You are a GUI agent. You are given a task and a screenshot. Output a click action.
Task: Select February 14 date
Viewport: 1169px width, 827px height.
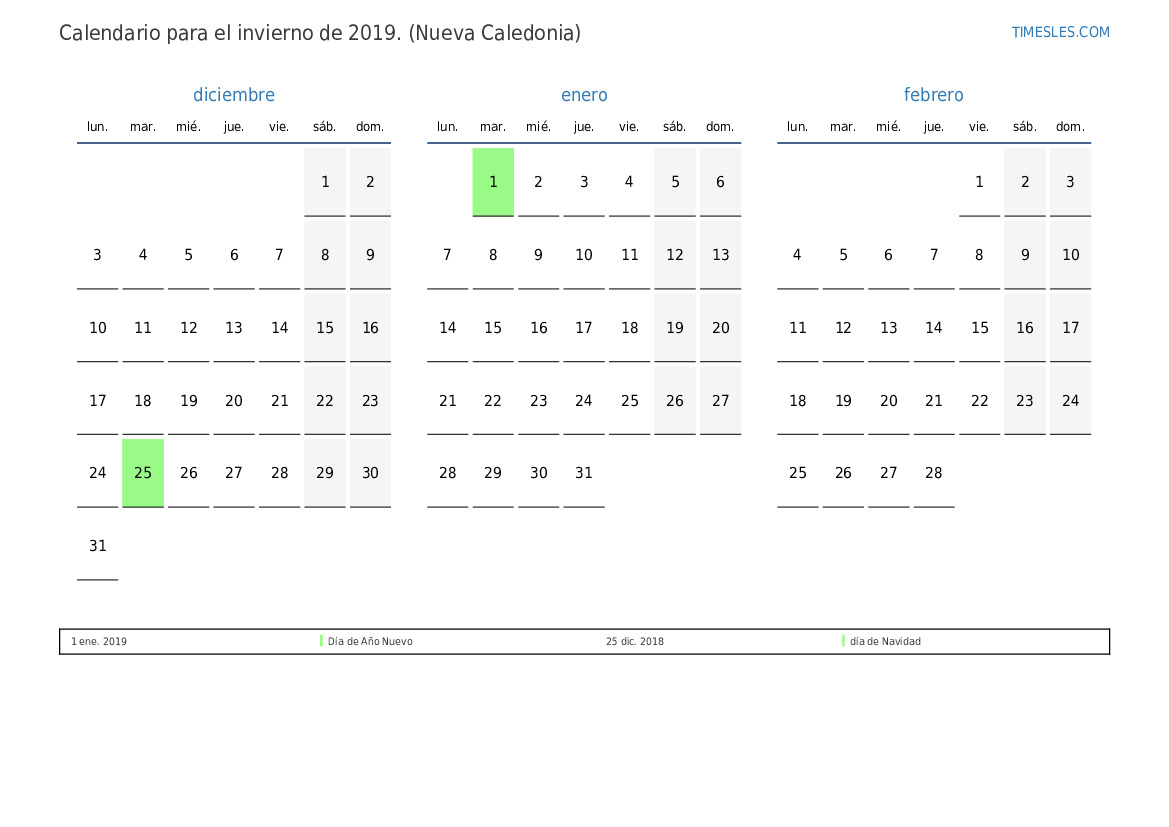(933, 328)
